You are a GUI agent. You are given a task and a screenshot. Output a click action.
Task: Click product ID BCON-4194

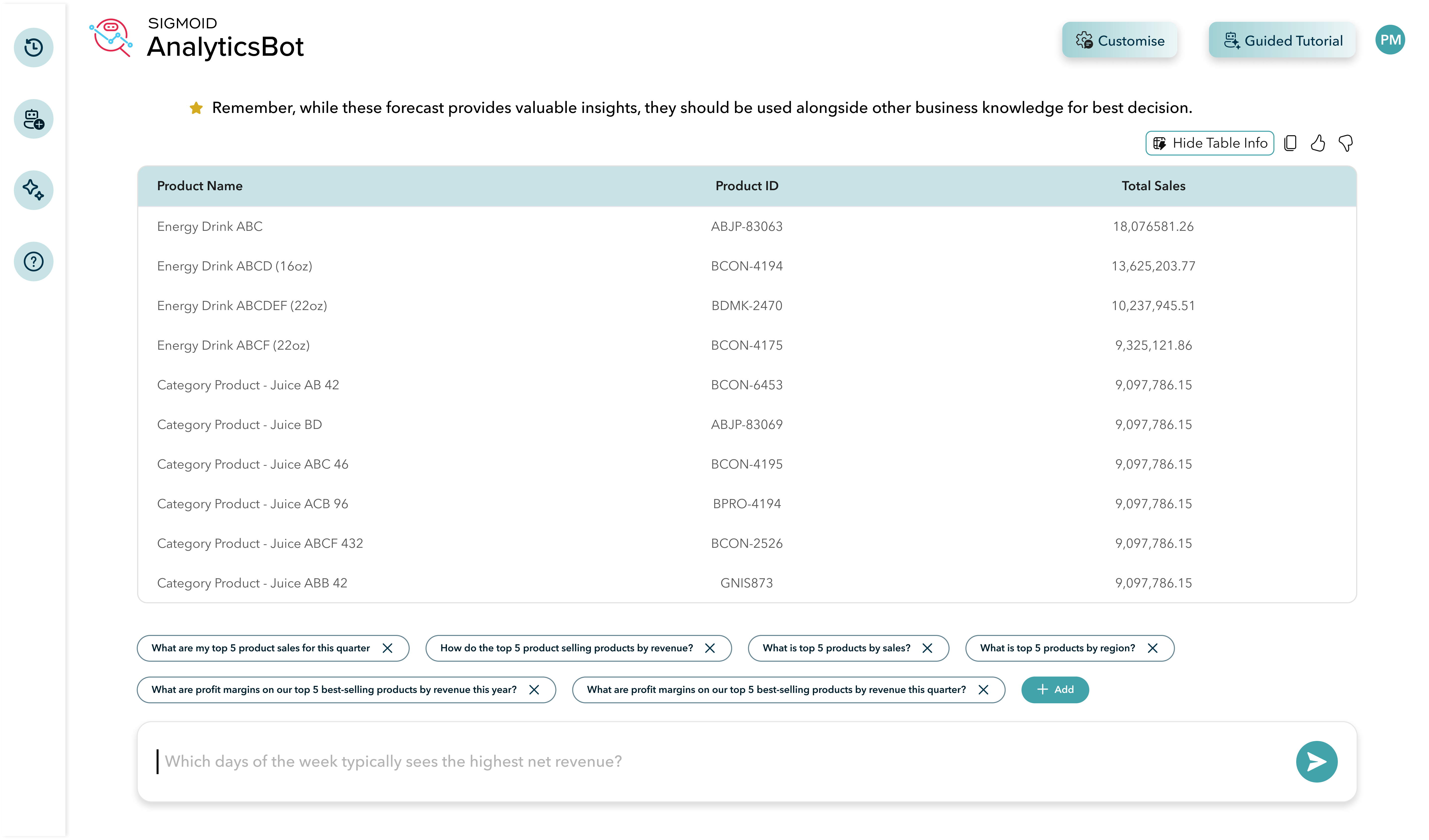tap(747, 266)
